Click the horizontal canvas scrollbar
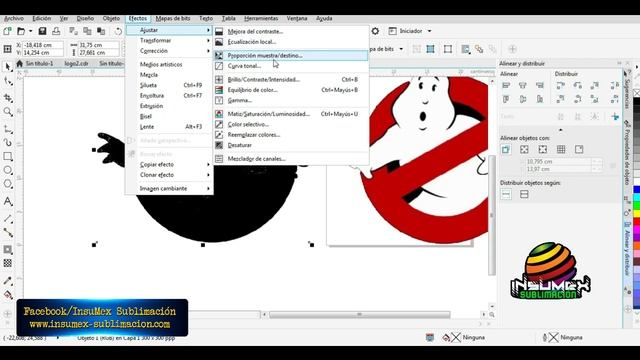Viewport: 640px width, 360px height. click(x=359, y=315)
